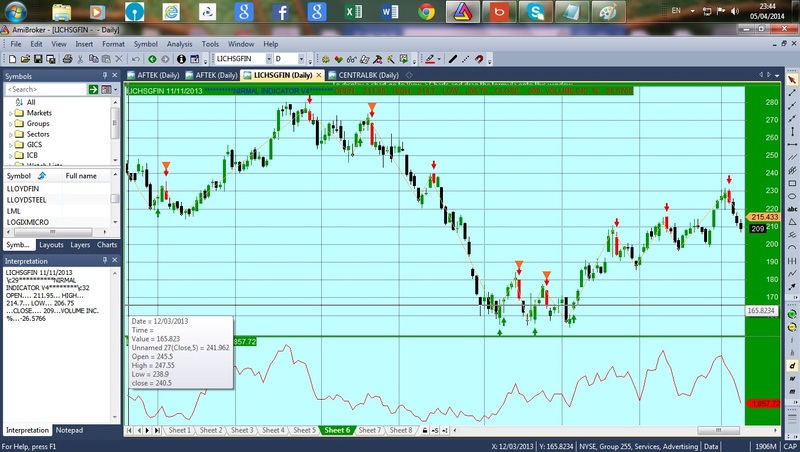
Task: Select LOGIXMICRO in symbol list
Action: (28, 222)
